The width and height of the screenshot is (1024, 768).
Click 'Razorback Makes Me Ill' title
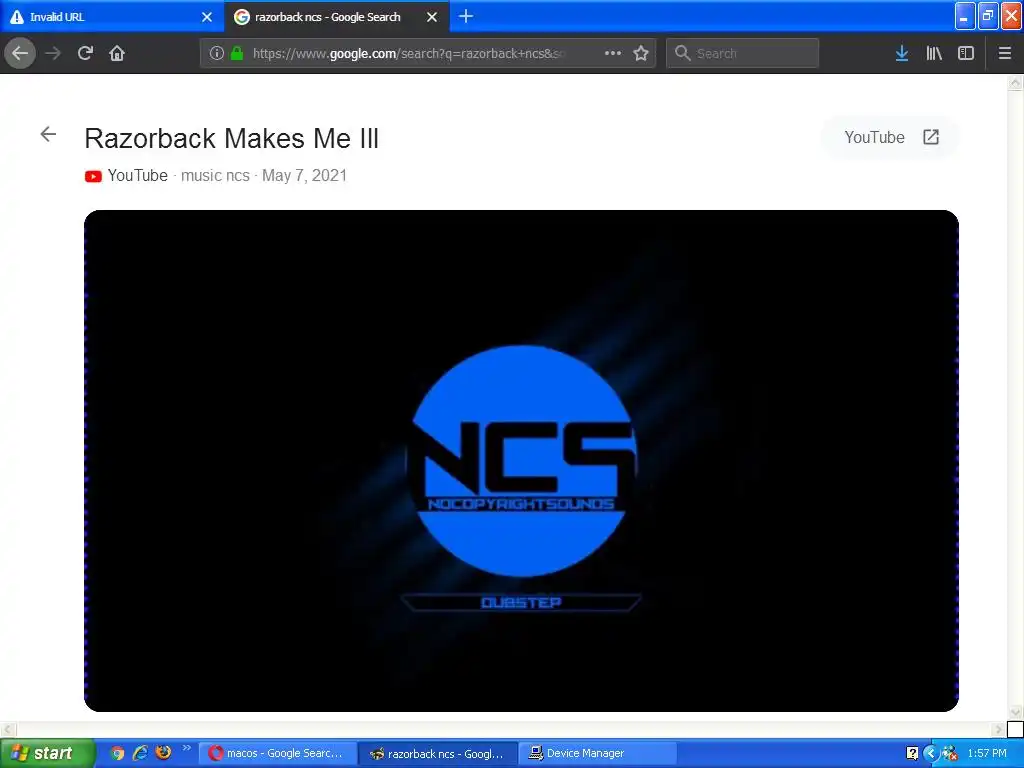231,138
